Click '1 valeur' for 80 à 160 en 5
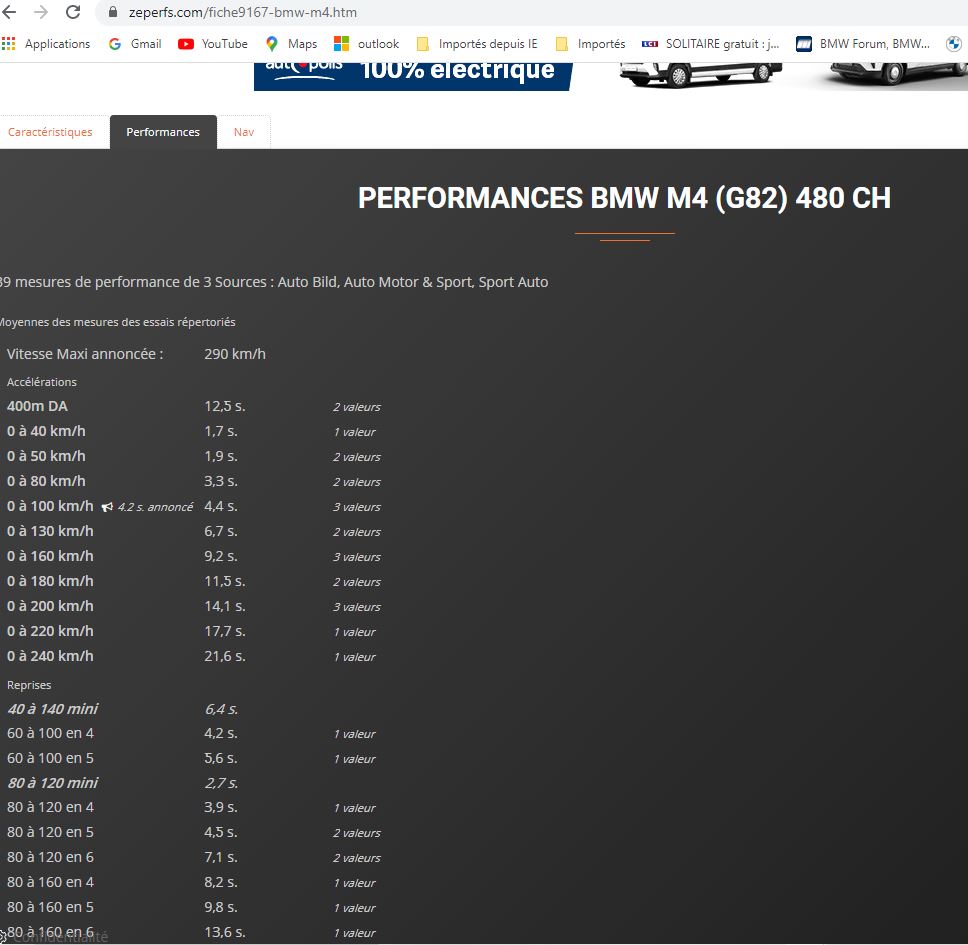Viewport: 968px width, 945px height. coord(354,908)
